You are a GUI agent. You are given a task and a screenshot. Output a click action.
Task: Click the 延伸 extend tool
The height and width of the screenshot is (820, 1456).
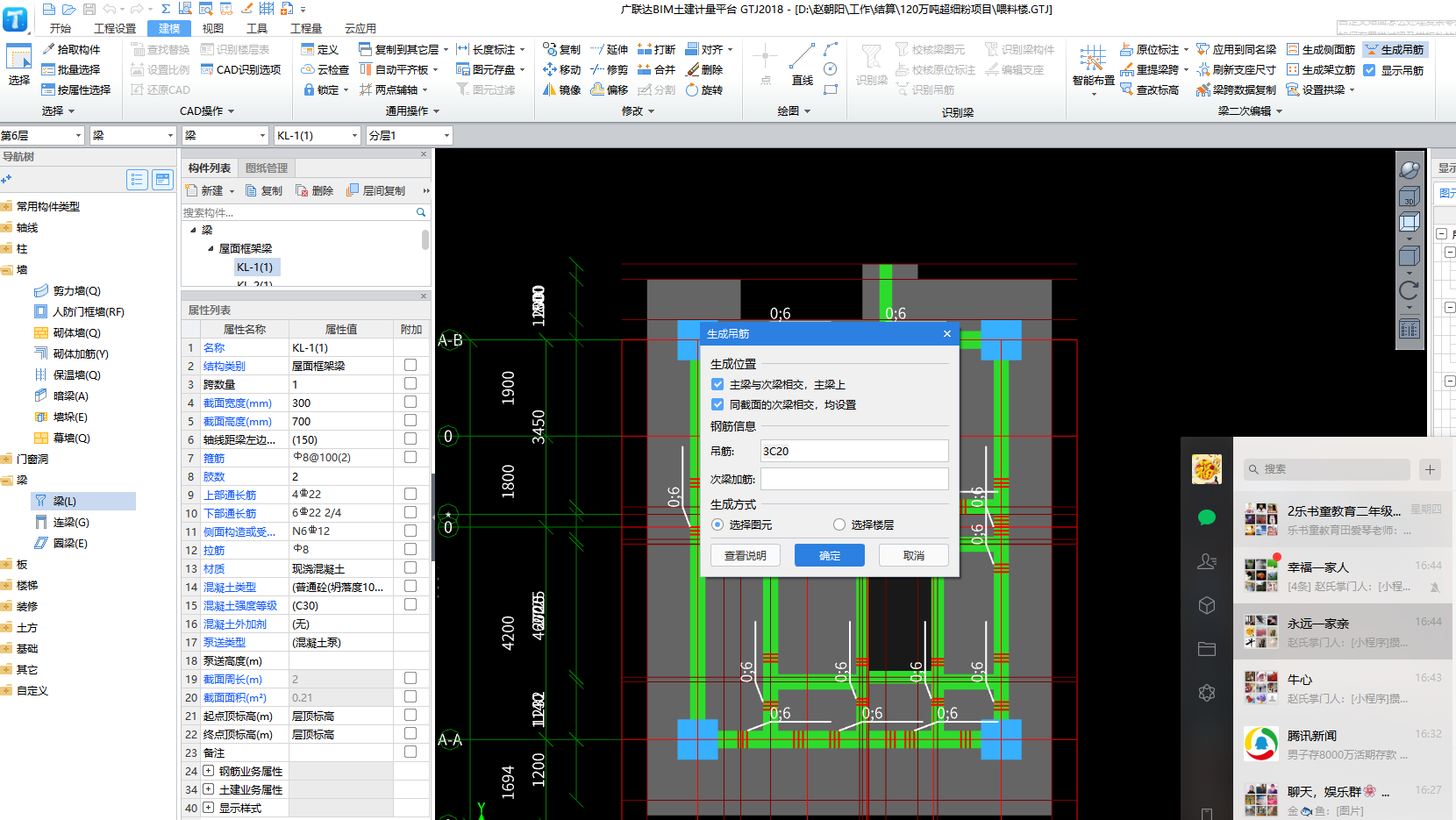(x=609, y=50)
